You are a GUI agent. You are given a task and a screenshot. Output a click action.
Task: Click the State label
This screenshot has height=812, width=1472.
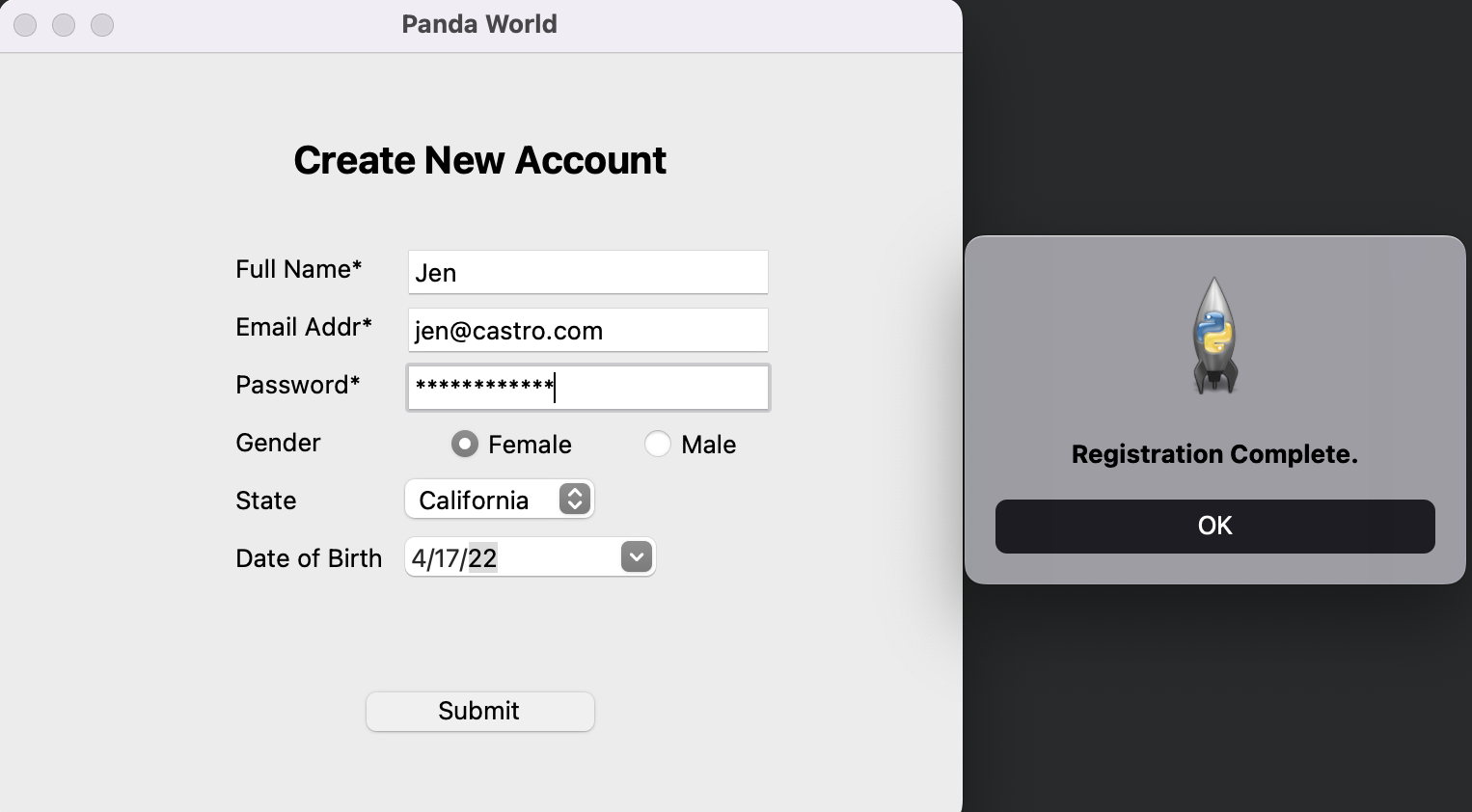click(x=266, y=501)
